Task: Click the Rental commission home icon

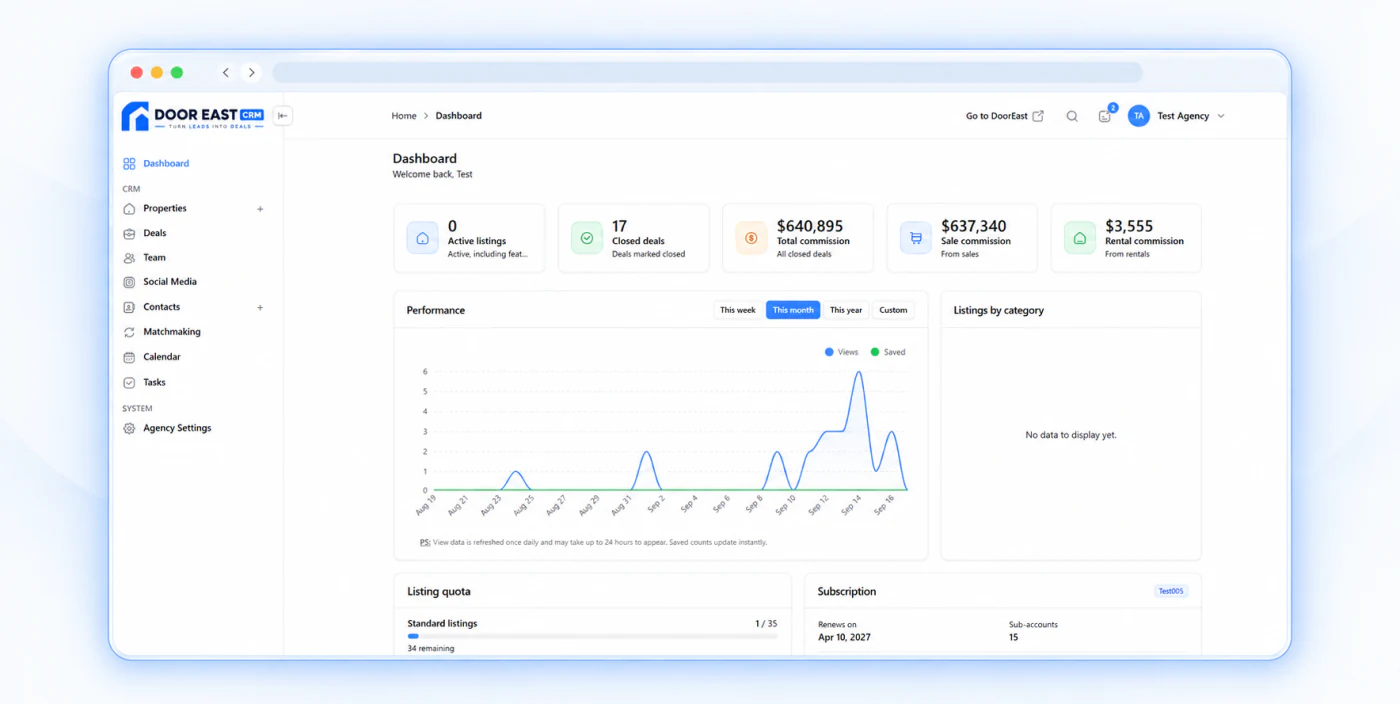Action: (1079, 238)
